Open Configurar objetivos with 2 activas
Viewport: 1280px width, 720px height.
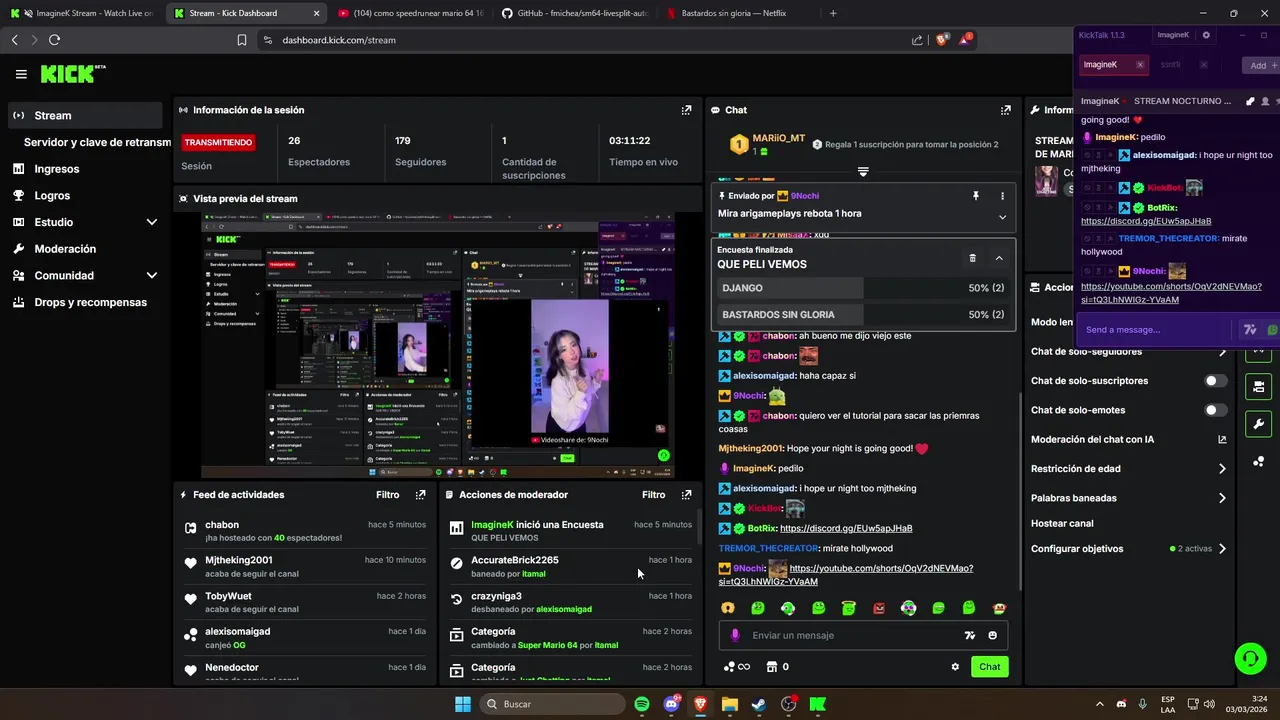1129,549
